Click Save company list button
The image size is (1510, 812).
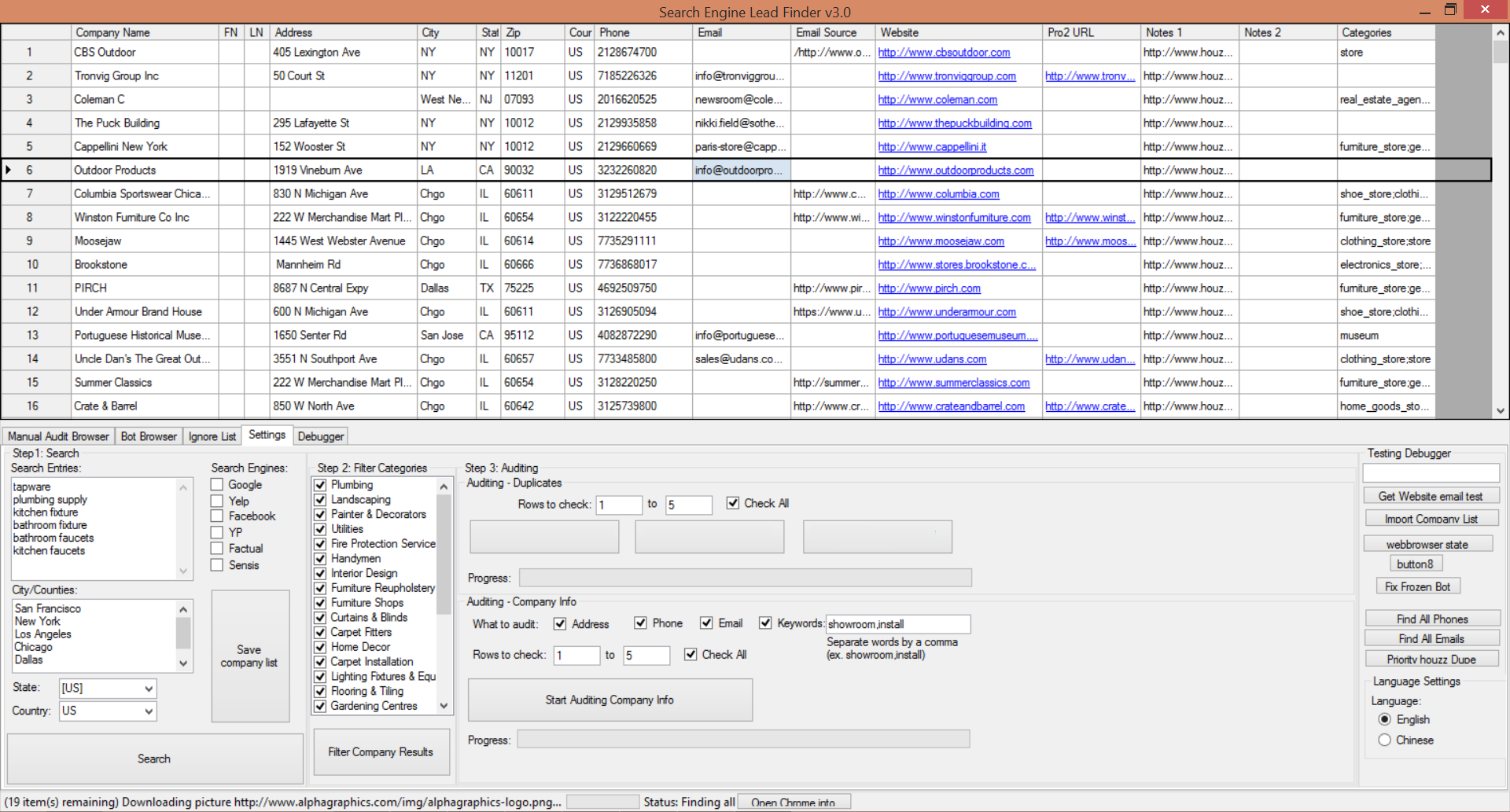tap(249, 656)
